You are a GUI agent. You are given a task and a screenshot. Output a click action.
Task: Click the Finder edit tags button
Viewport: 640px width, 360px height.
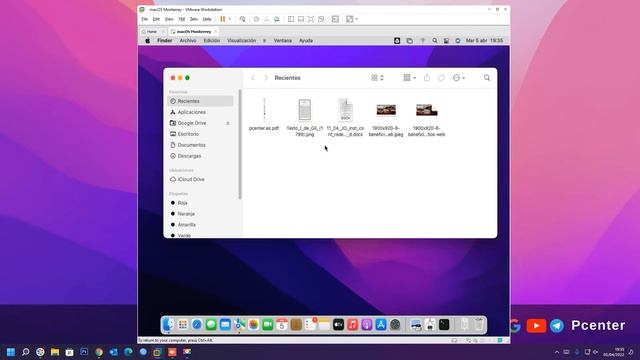coord(441,78)
